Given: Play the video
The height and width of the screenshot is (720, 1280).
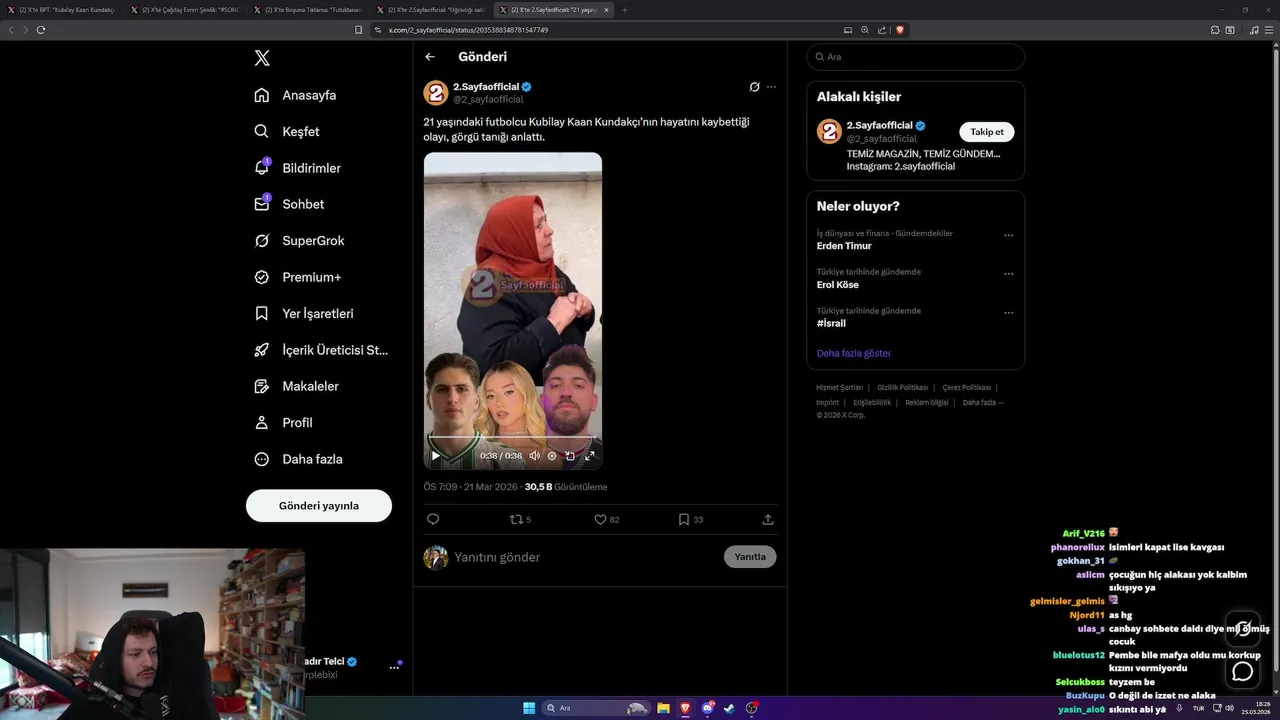Looking at the screenshot, I should tap(435, 456).
